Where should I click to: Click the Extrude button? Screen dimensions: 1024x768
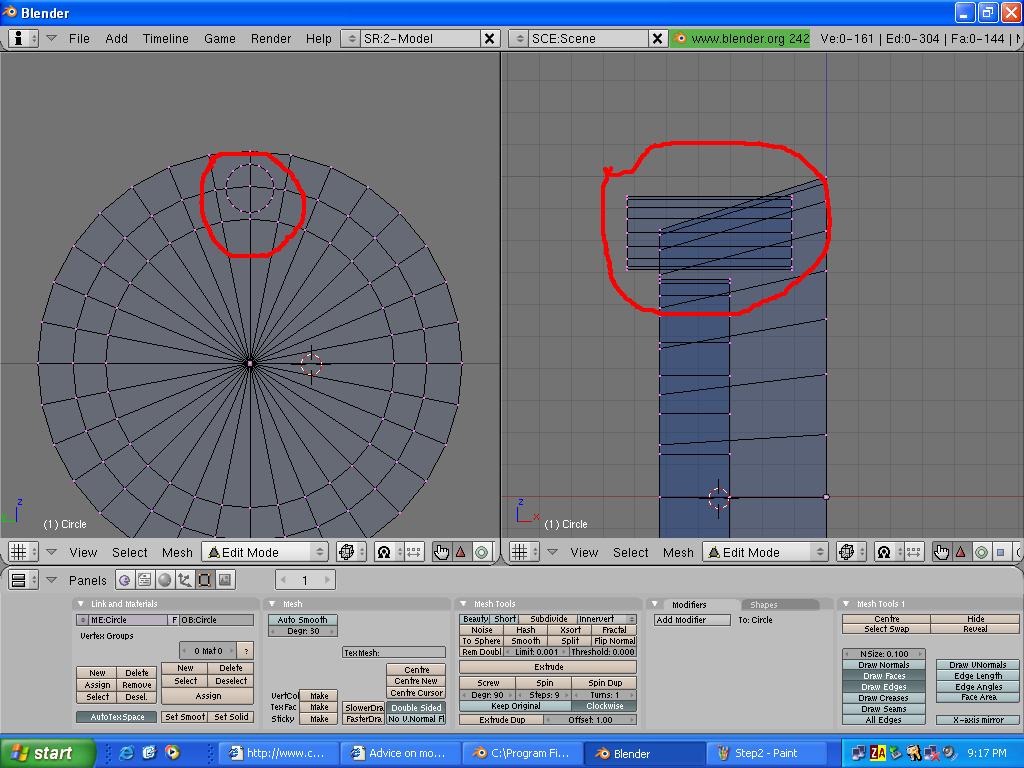pyautogui.click(x=548, y=667)
